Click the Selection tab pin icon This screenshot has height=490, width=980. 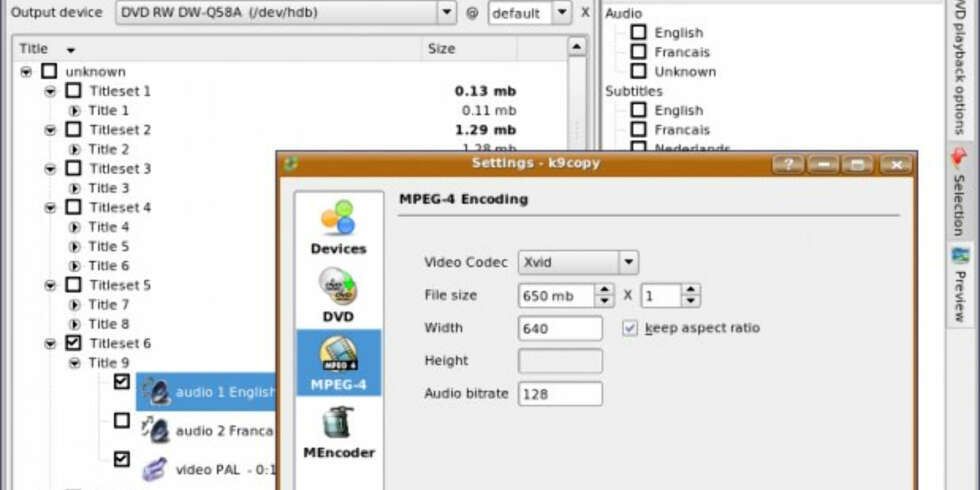[x=959, y=158]
